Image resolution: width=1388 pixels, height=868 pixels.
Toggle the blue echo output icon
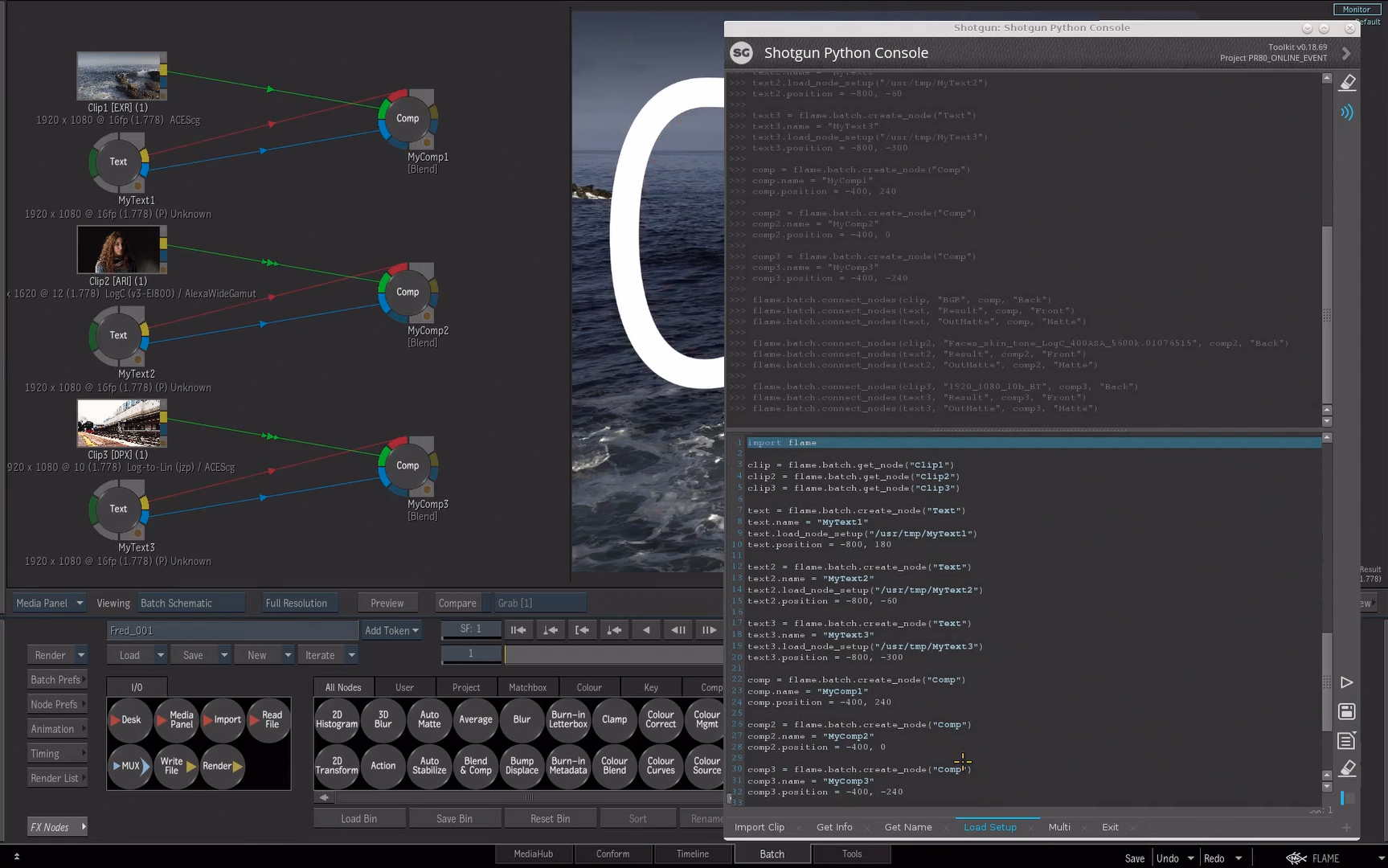tap(1347, 113)
